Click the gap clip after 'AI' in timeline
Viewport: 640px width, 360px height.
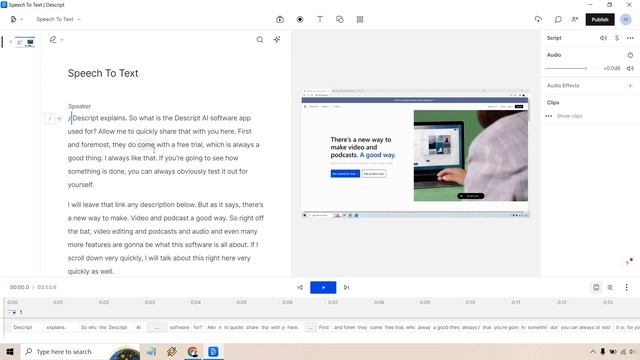pos(157,327)
